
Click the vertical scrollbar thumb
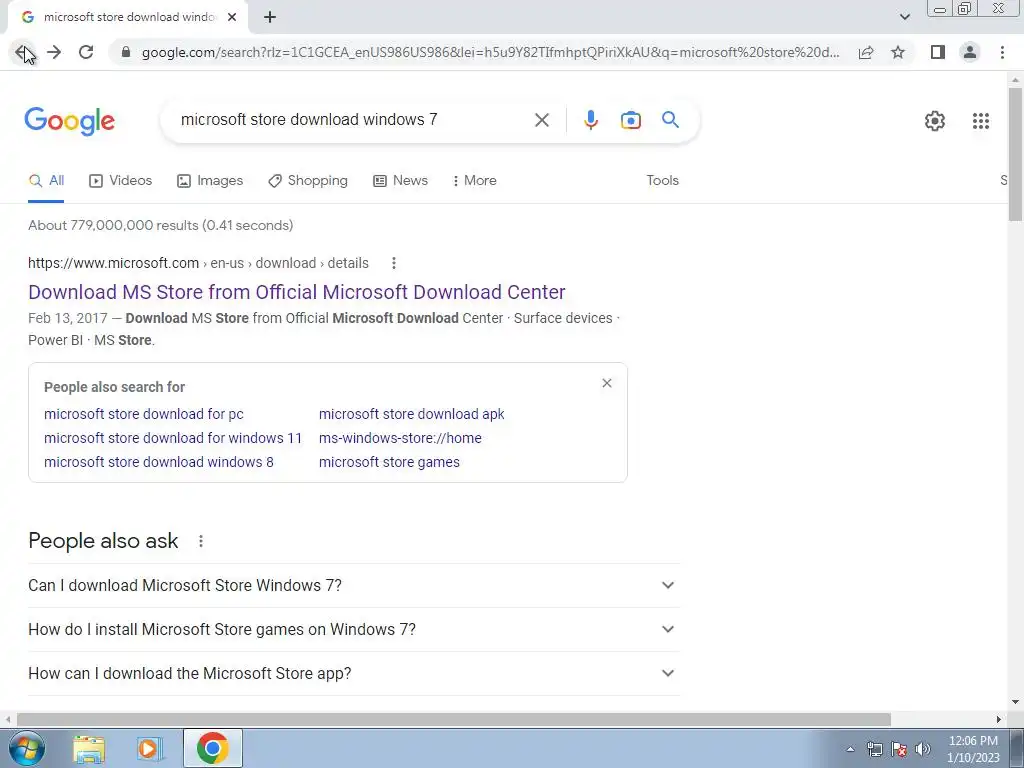pos(1015,154)
